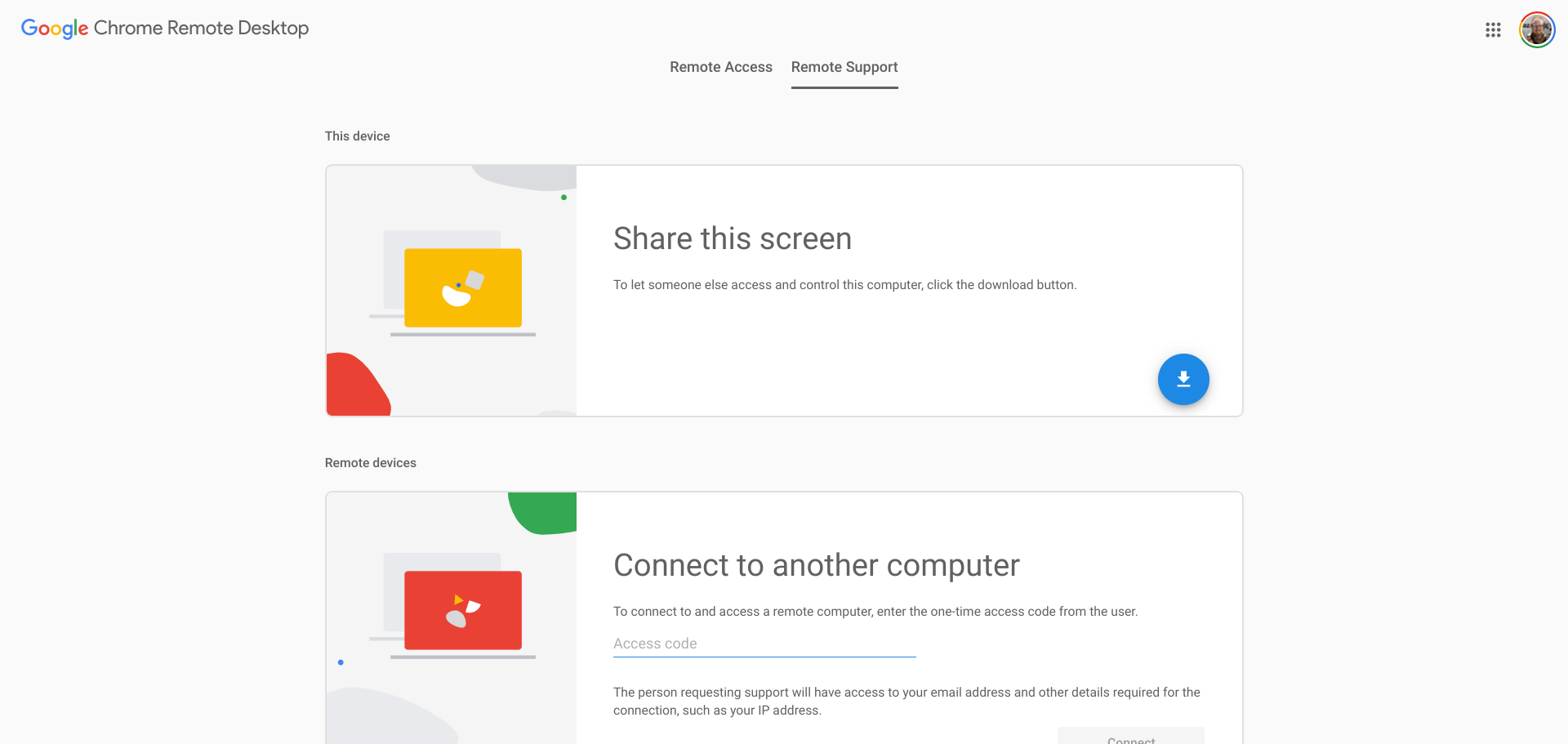Click the one-time access code instruction text
The image size is (1568, 744).
coord(875,612)
